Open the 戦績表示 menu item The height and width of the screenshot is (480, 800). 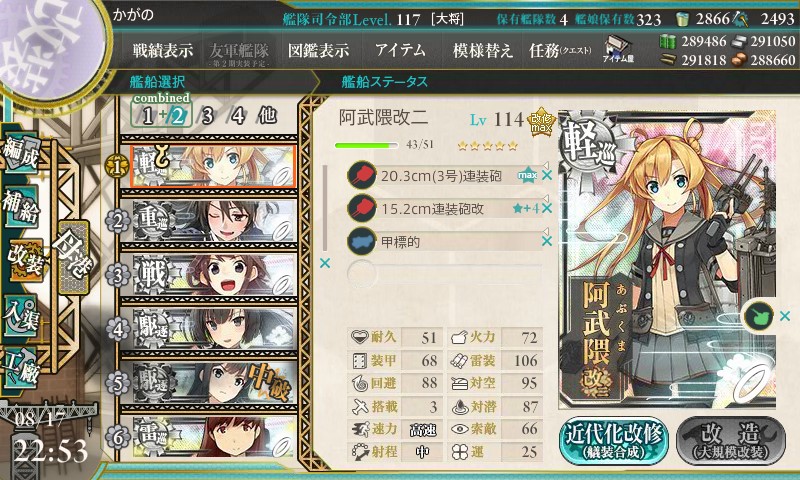tap(163, 50)
